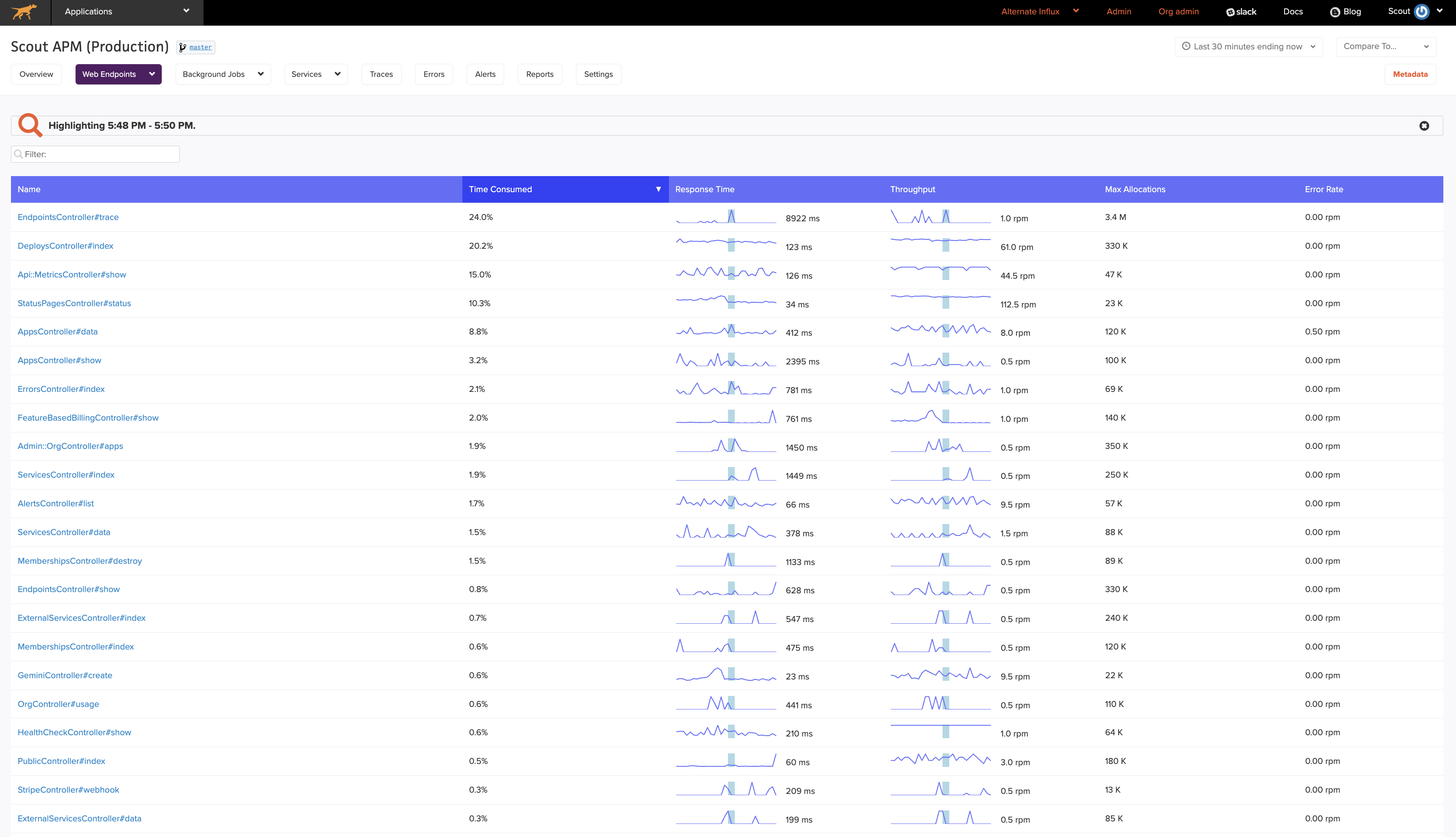Click the 112.5 rpm throughput value
1456x837 pixels.
(1018, 304)
